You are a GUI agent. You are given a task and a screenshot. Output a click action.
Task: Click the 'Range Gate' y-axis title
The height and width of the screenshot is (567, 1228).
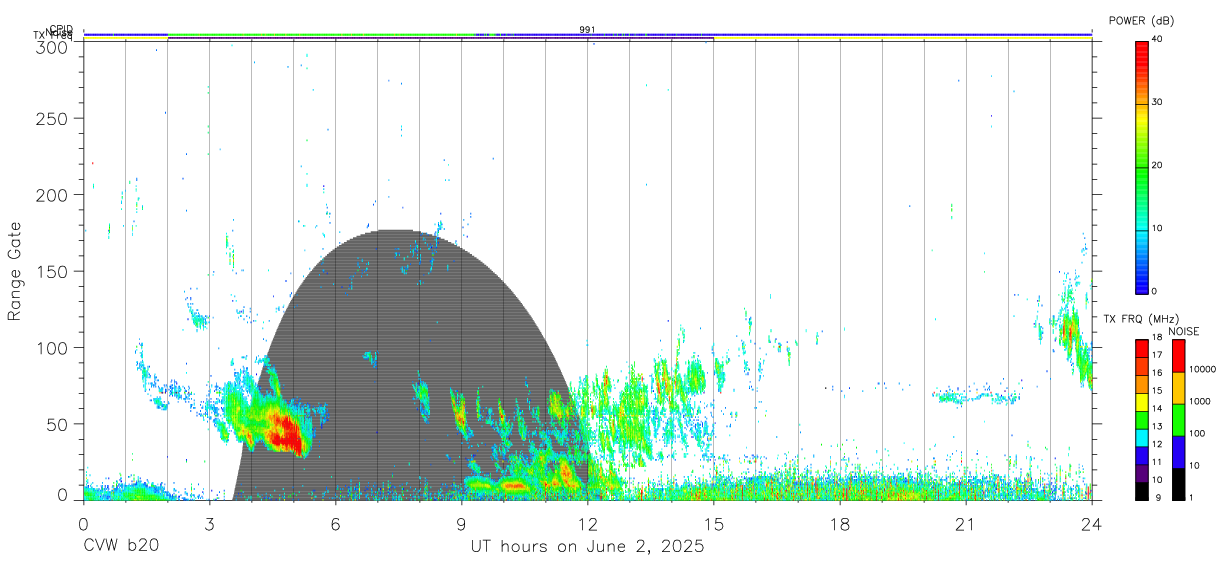tap(15, 272)
